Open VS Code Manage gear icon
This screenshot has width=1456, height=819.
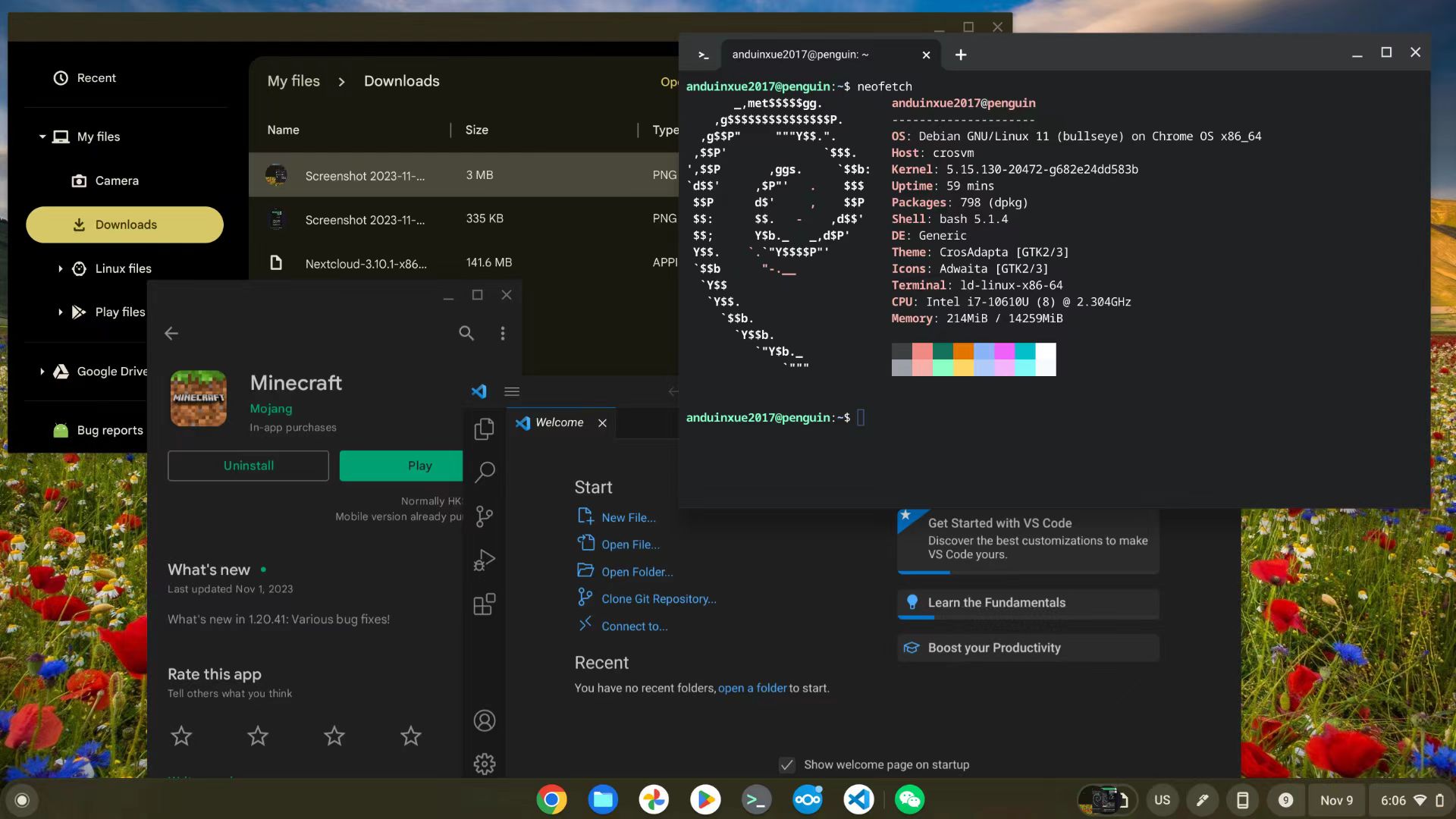click(484, 764)
